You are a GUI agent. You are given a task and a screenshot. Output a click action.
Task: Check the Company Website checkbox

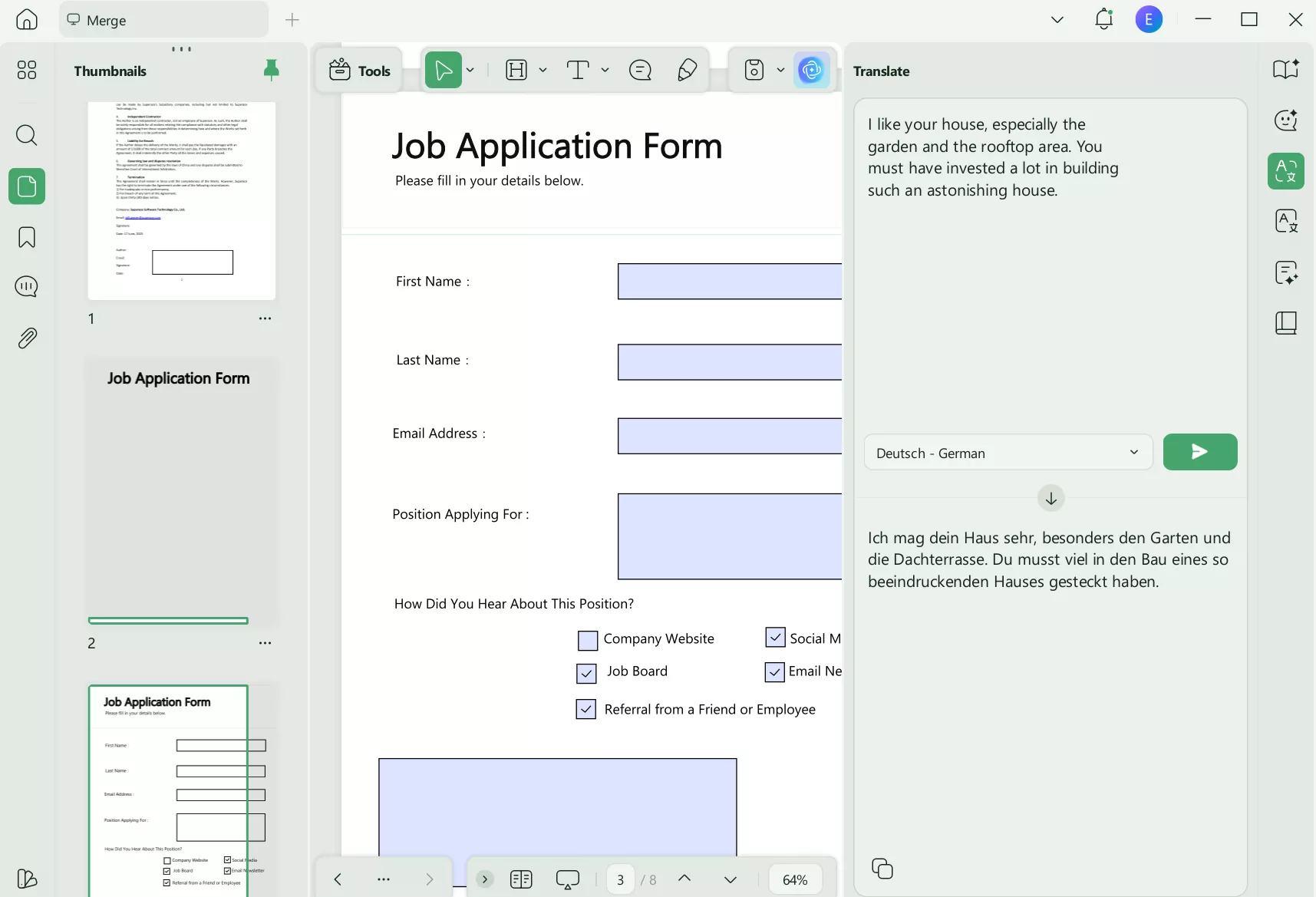(x=588, y=640)
